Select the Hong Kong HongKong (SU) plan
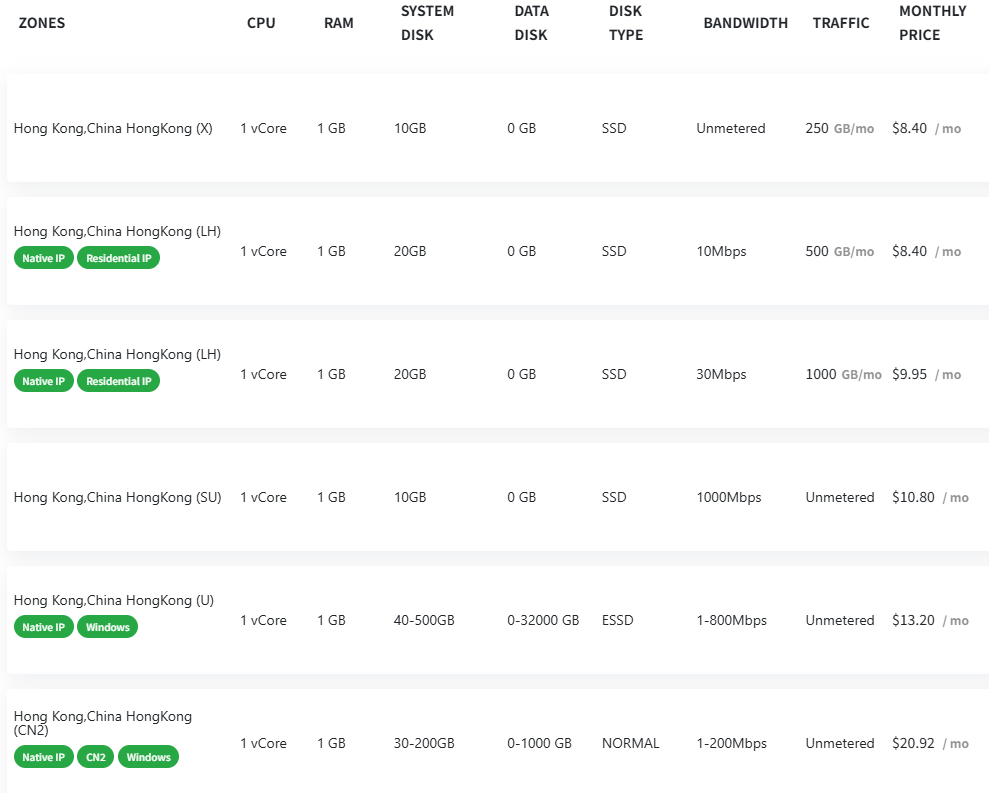This screenshot has height=793, width=989. coord(117,497)
